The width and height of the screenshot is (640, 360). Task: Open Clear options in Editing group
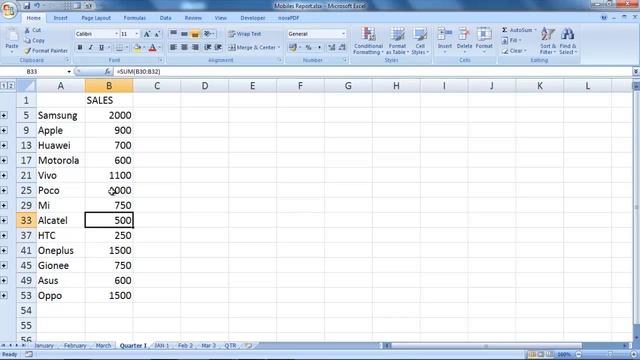pyautogui.click(x=514, y=51)
